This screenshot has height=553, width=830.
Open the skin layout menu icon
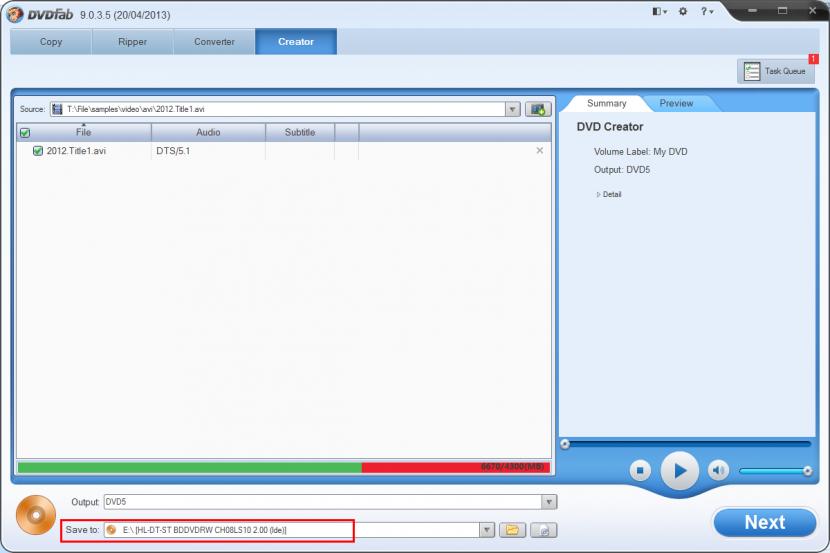[x=659, y=11]
